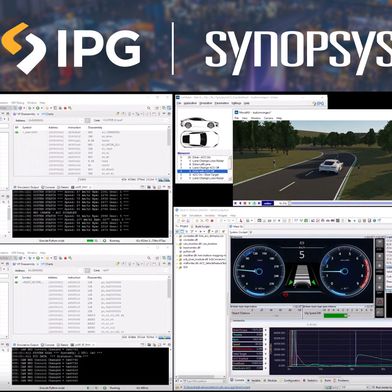The height and width of the screenshot is (392, 392).
Task: Click the Address input field in the bottom-left disassembly view
Action: point(54,270)
